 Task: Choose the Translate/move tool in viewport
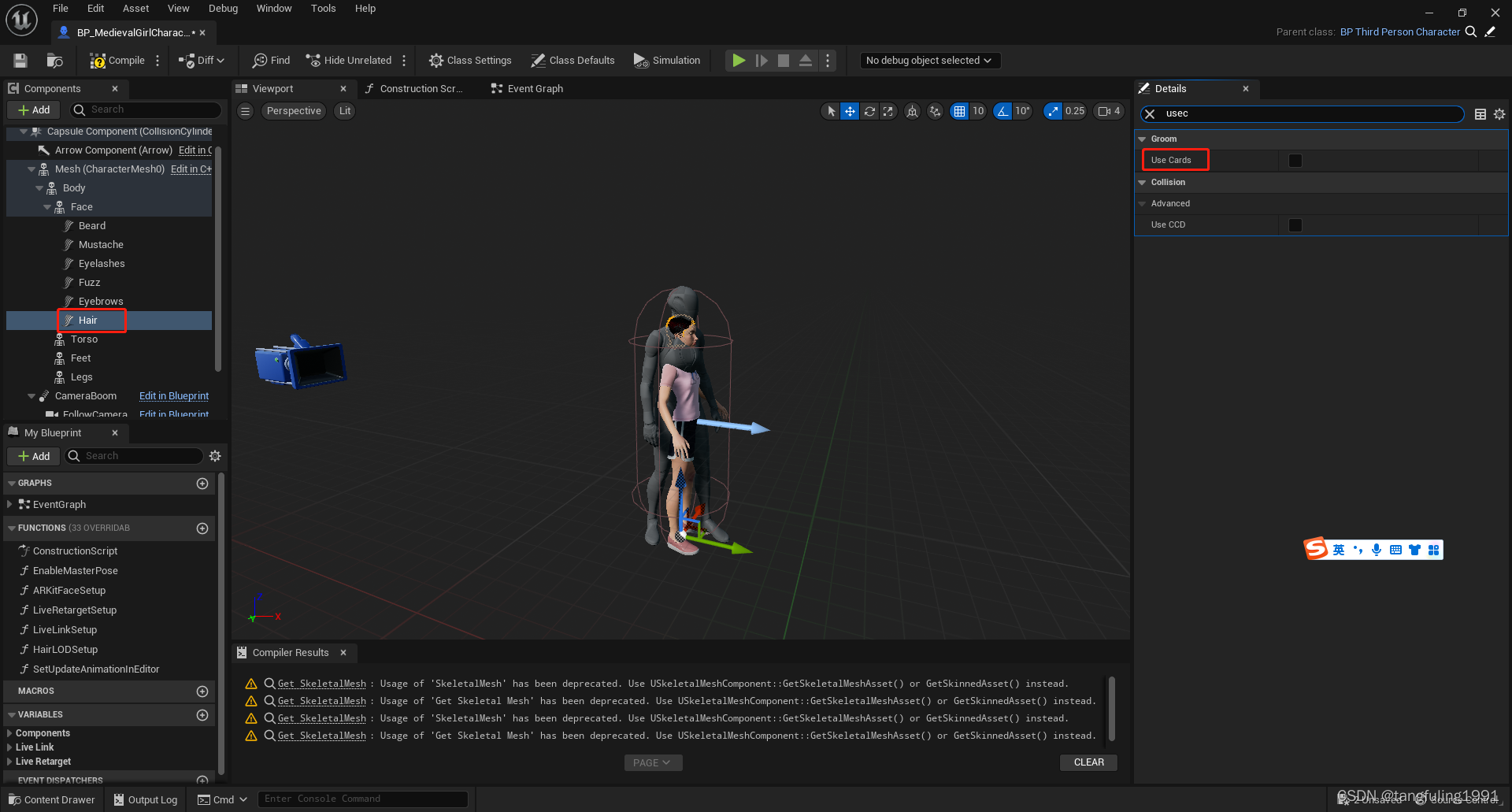pos(850,111)
